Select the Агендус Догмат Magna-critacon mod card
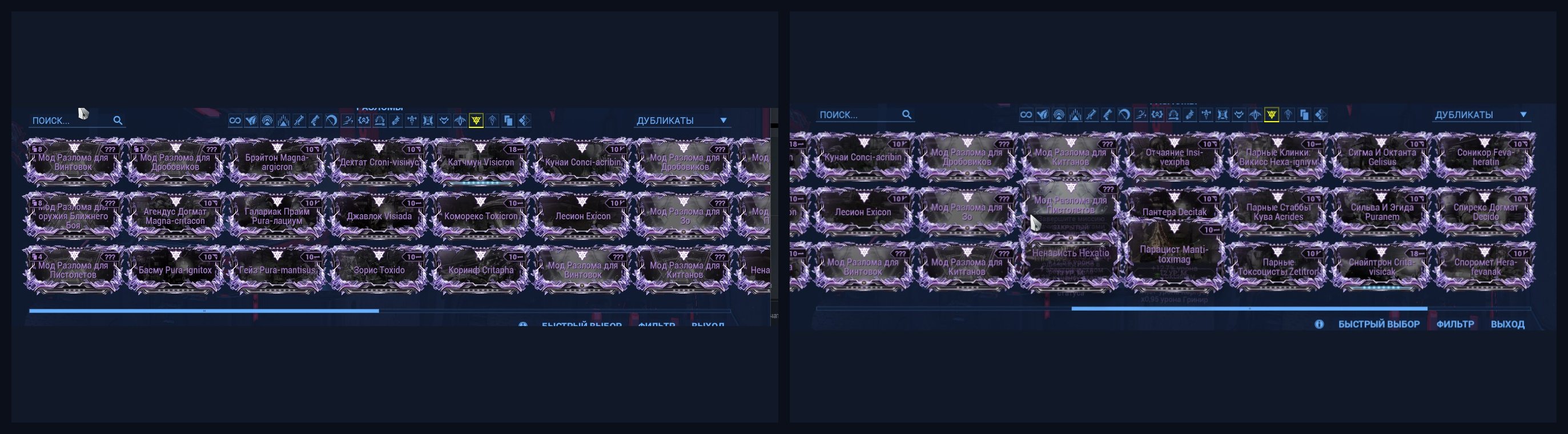The height and width of the screenshot is (434, 1568). 175,216
